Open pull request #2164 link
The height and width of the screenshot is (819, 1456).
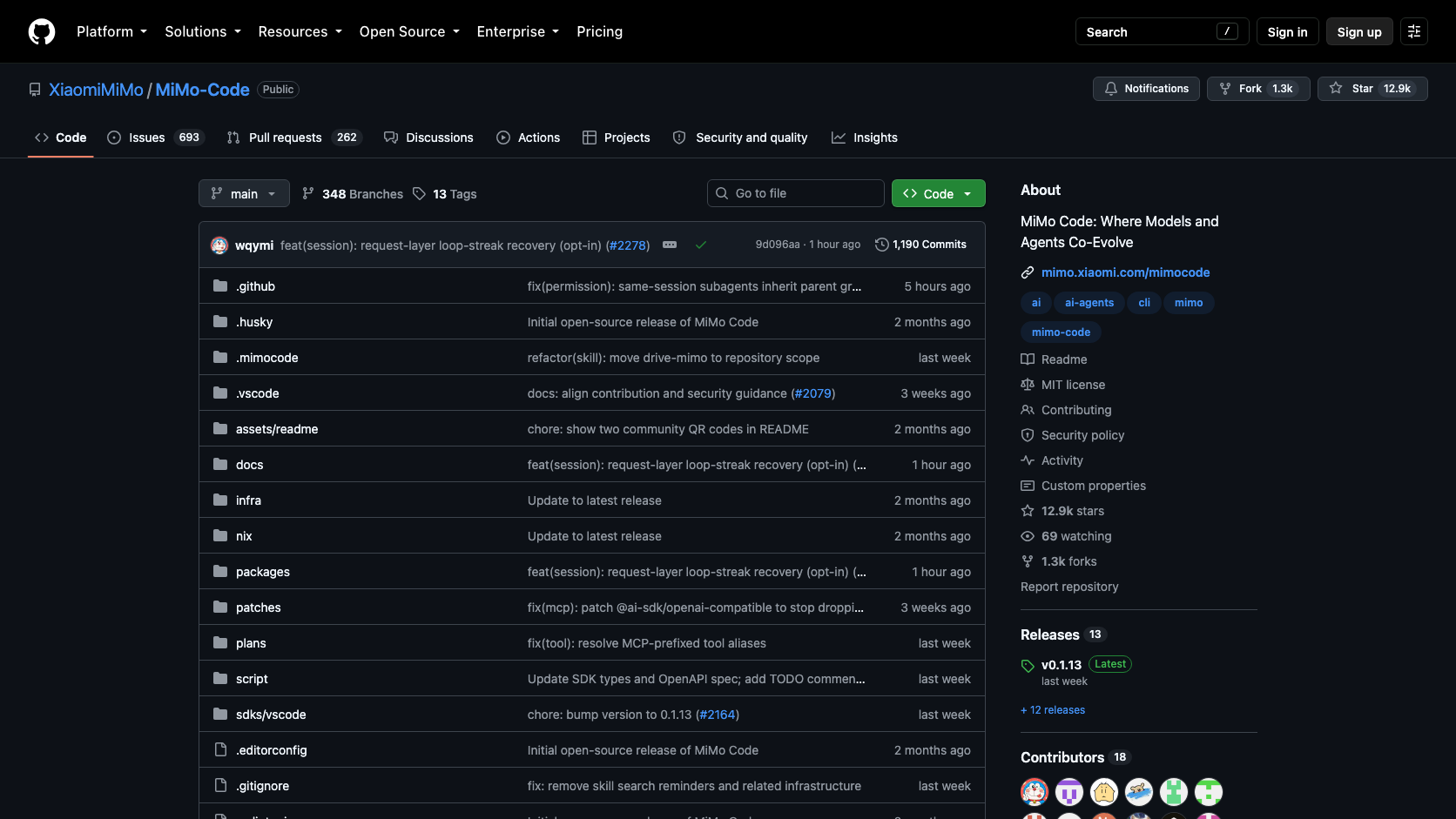click(x=718, y=715)
